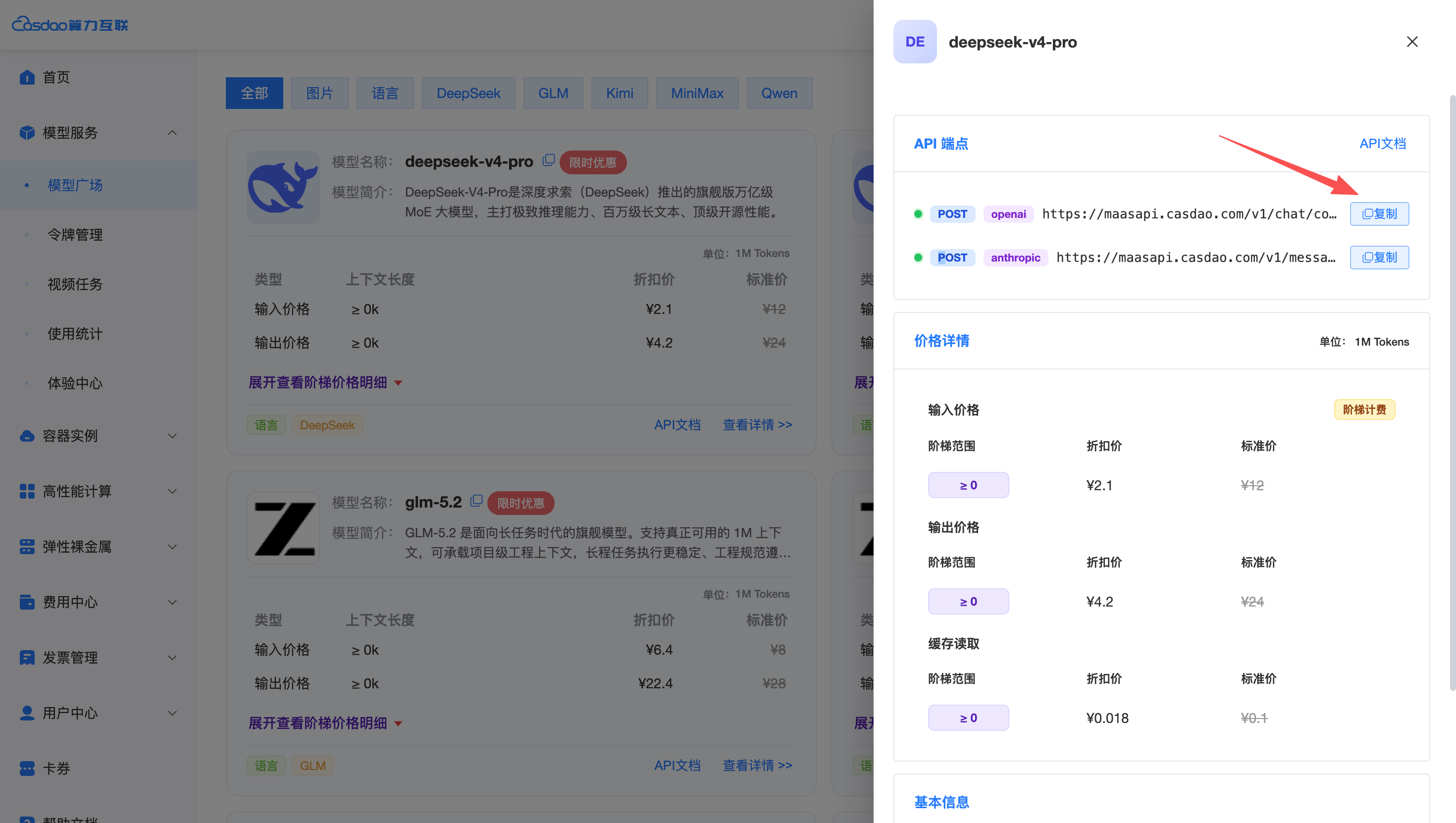Click the anthropic tag in API 端点
Screen dimensions: 1456x823
click(1015, 257)
